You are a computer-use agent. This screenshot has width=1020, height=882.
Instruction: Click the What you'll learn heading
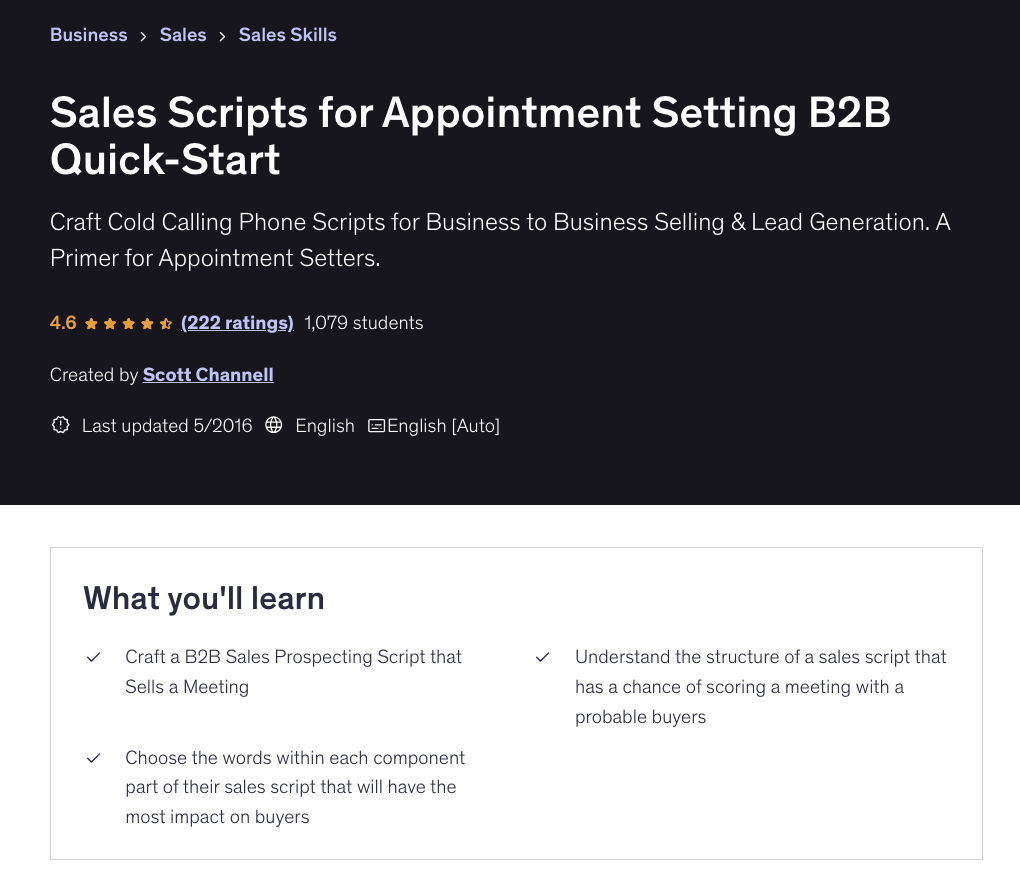[x=204, y=598]
